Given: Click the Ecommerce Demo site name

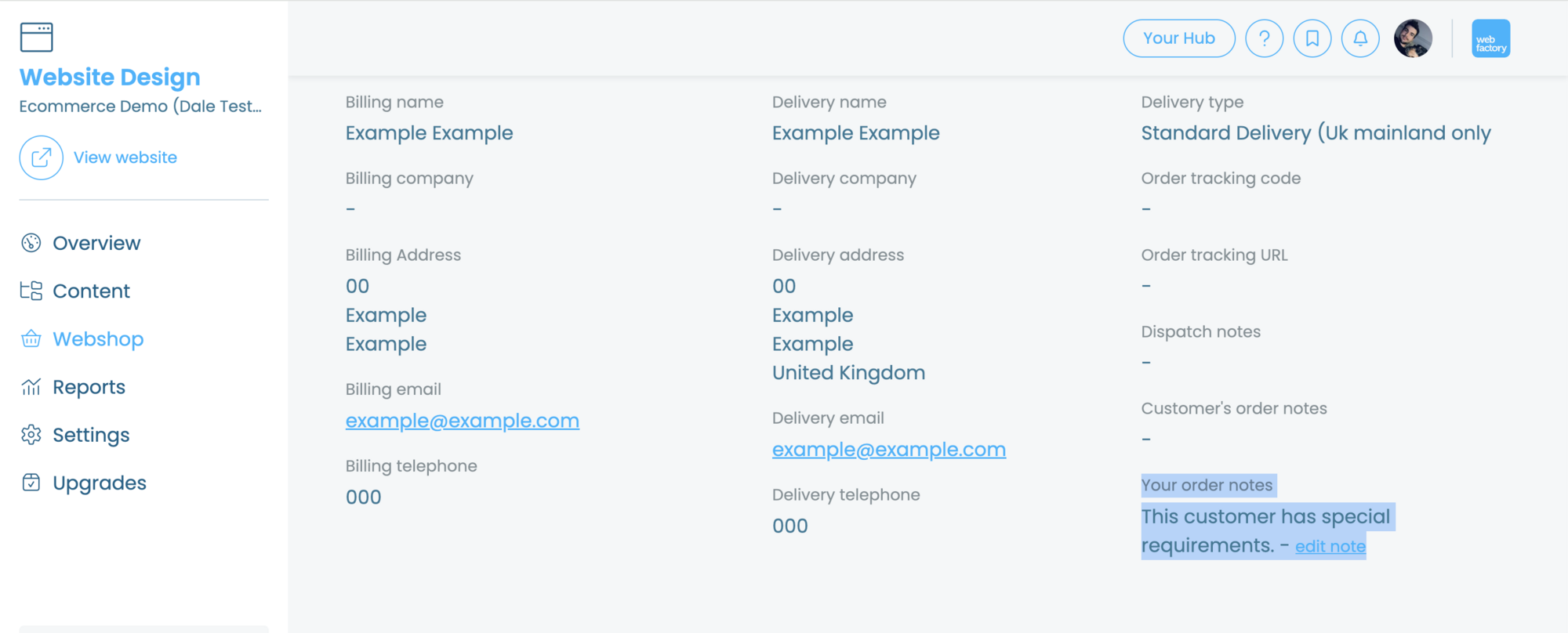Looking at the screenshot, I should point(140,107).
